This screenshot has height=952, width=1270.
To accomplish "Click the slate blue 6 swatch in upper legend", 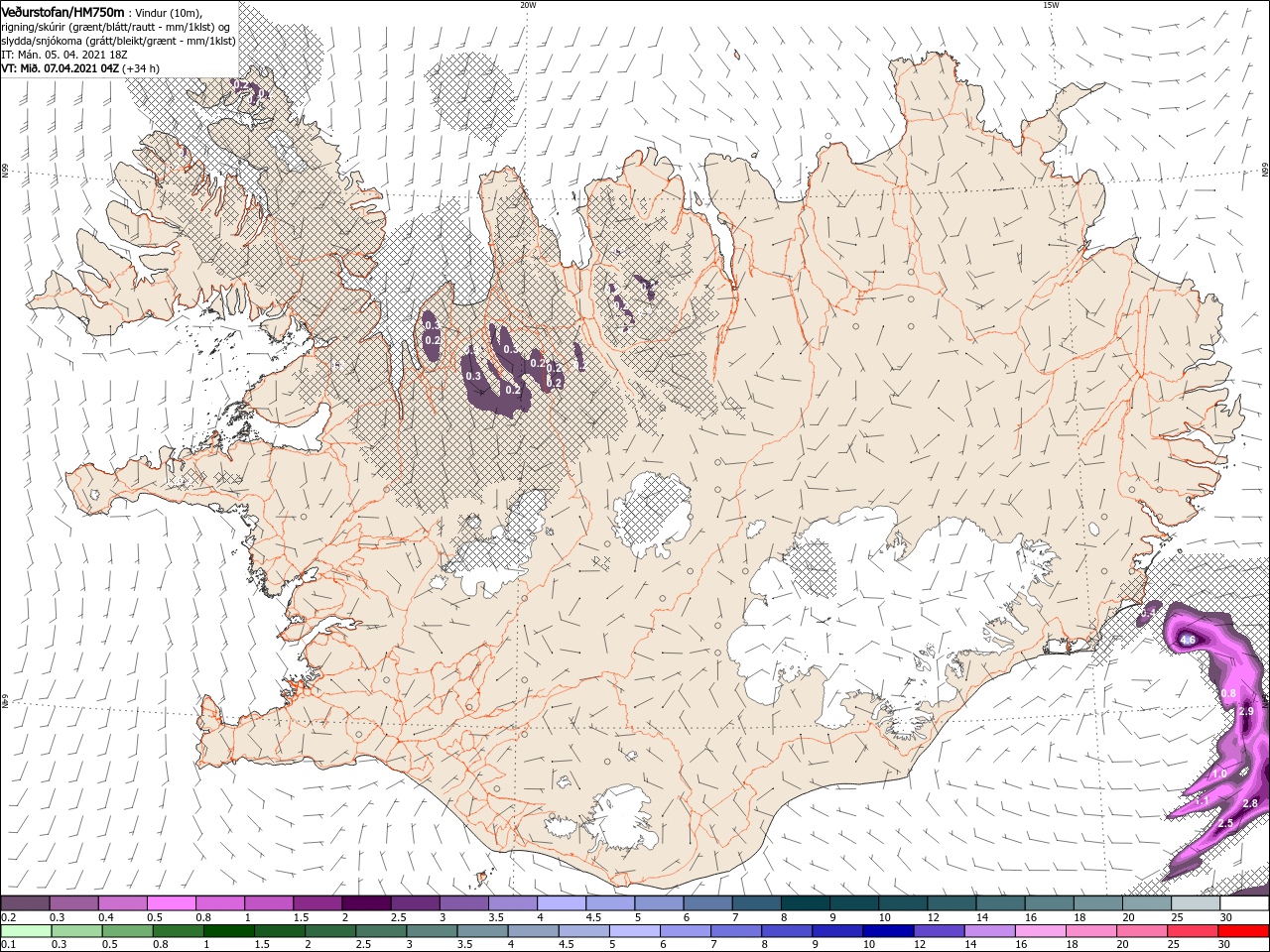I will [708, 903].
